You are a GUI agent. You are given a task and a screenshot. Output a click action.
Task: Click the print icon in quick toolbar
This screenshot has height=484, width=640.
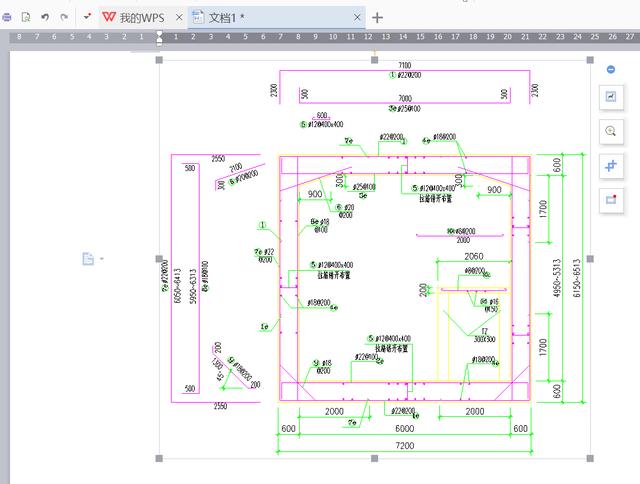[7, 17]
